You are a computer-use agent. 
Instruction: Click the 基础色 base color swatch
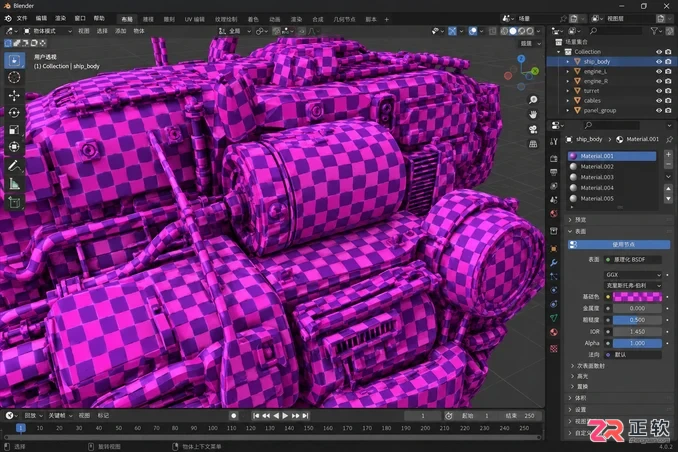637,297
